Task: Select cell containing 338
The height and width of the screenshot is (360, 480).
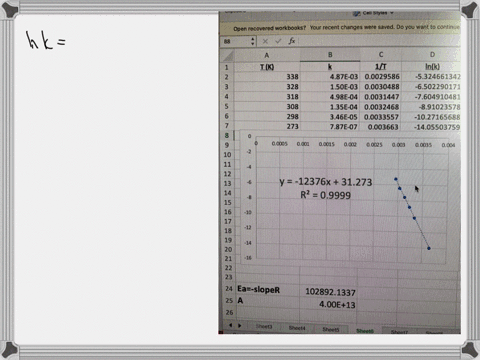Action: (267, 77)
